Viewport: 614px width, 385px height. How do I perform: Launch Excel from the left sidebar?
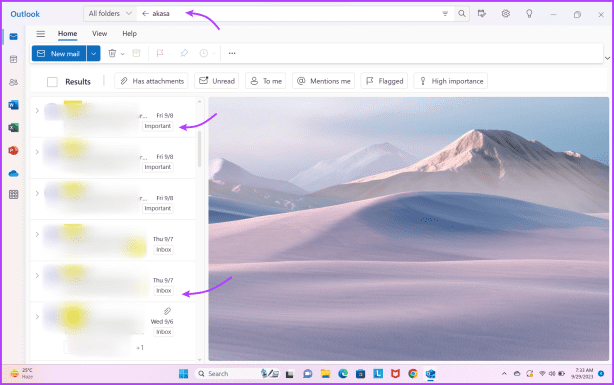point(13,128)
